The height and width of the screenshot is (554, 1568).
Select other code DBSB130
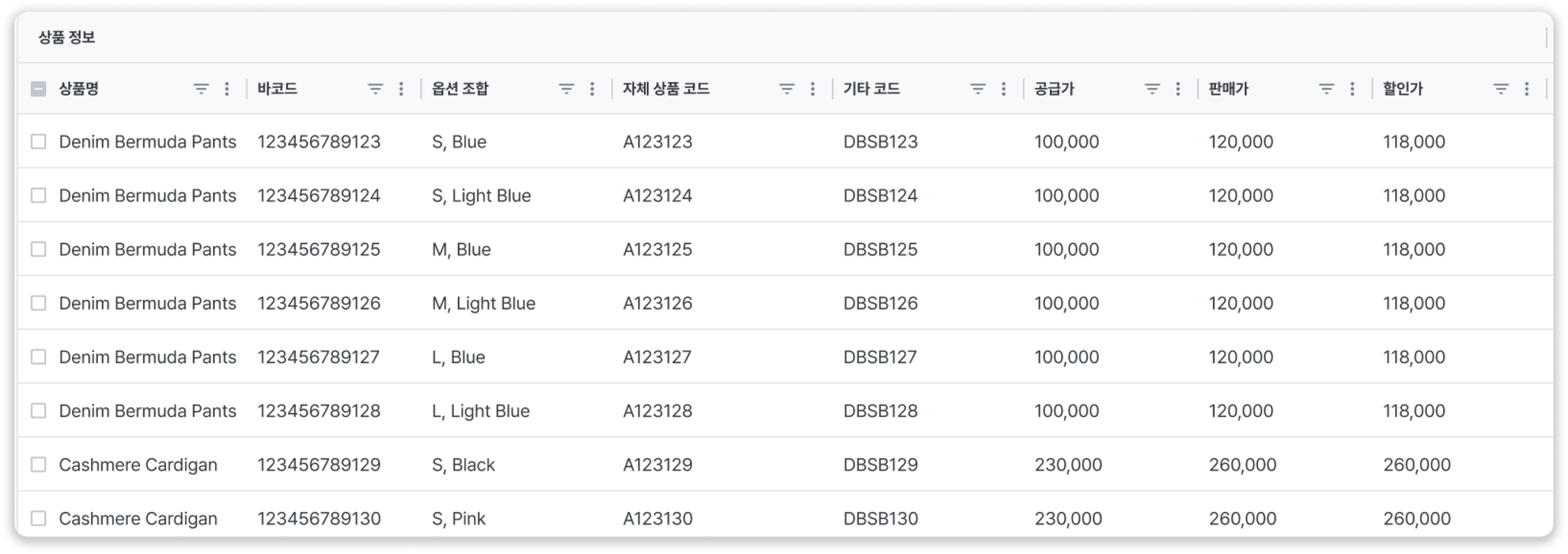tap(880, 518)
